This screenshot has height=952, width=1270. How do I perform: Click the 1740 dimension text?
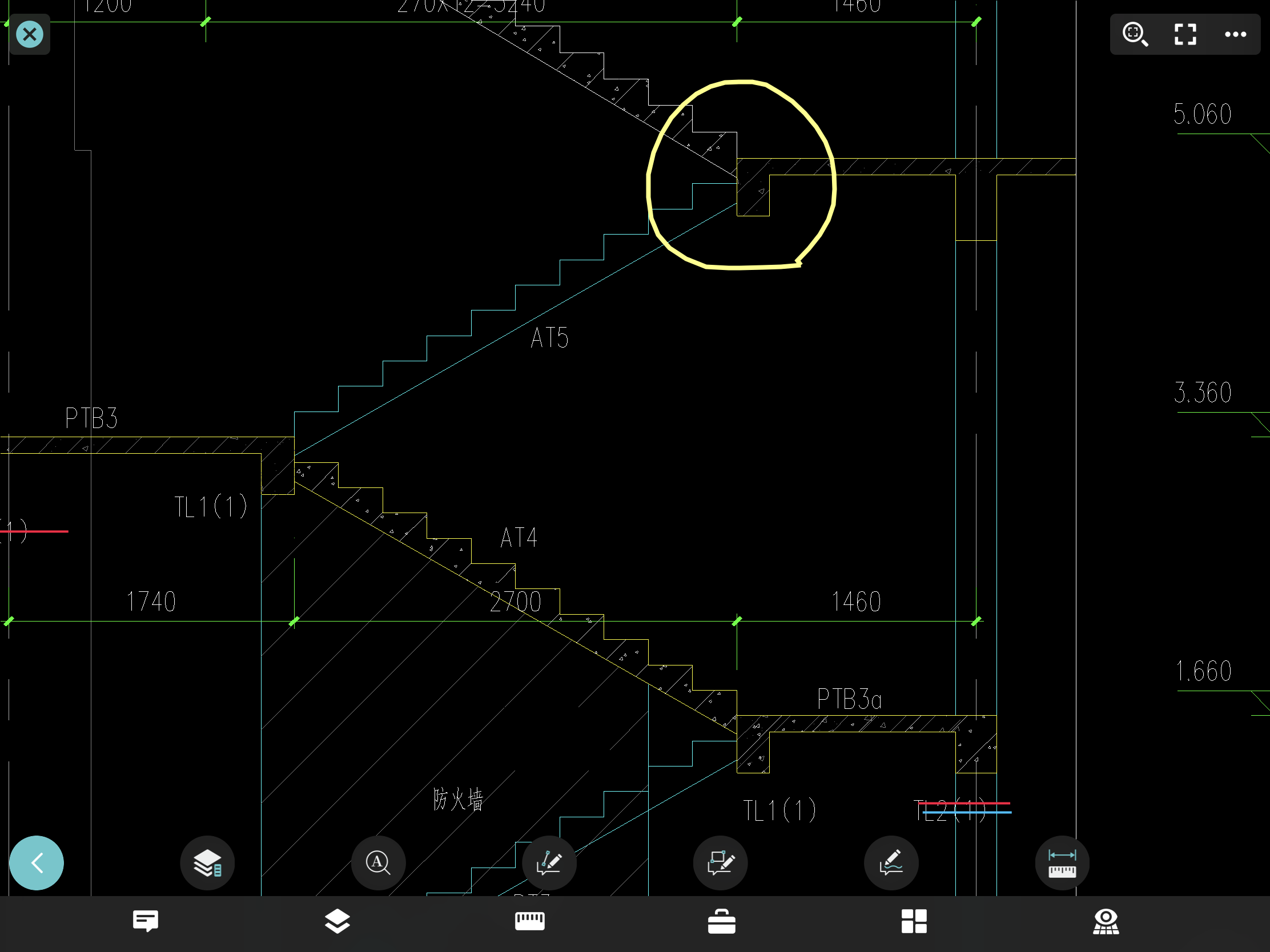[x=151, y=602]
